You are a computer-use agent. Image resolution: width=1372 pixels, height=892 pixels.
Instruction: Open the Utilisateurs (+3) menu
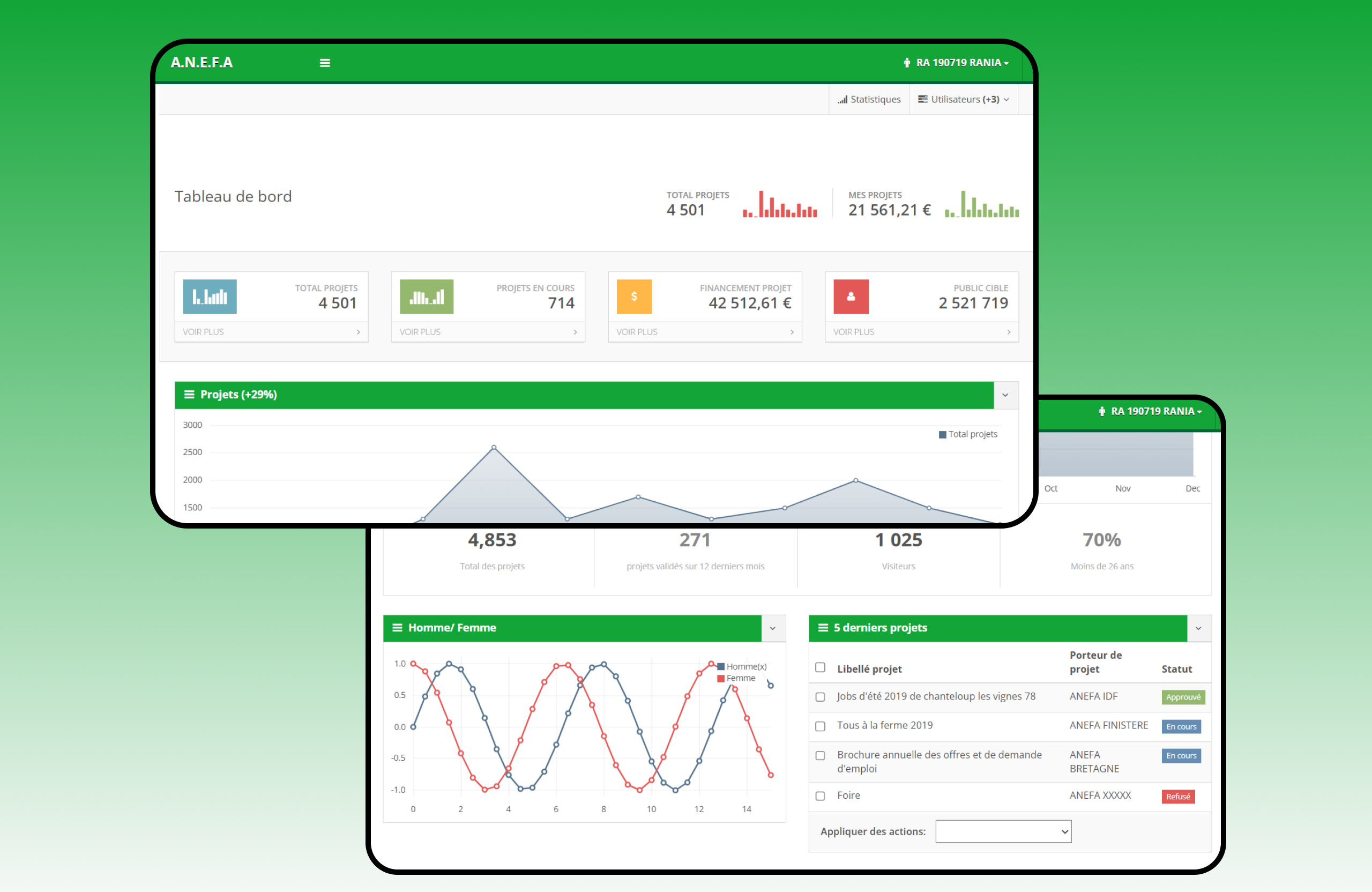pyautogui.click(x=963, y=99)
